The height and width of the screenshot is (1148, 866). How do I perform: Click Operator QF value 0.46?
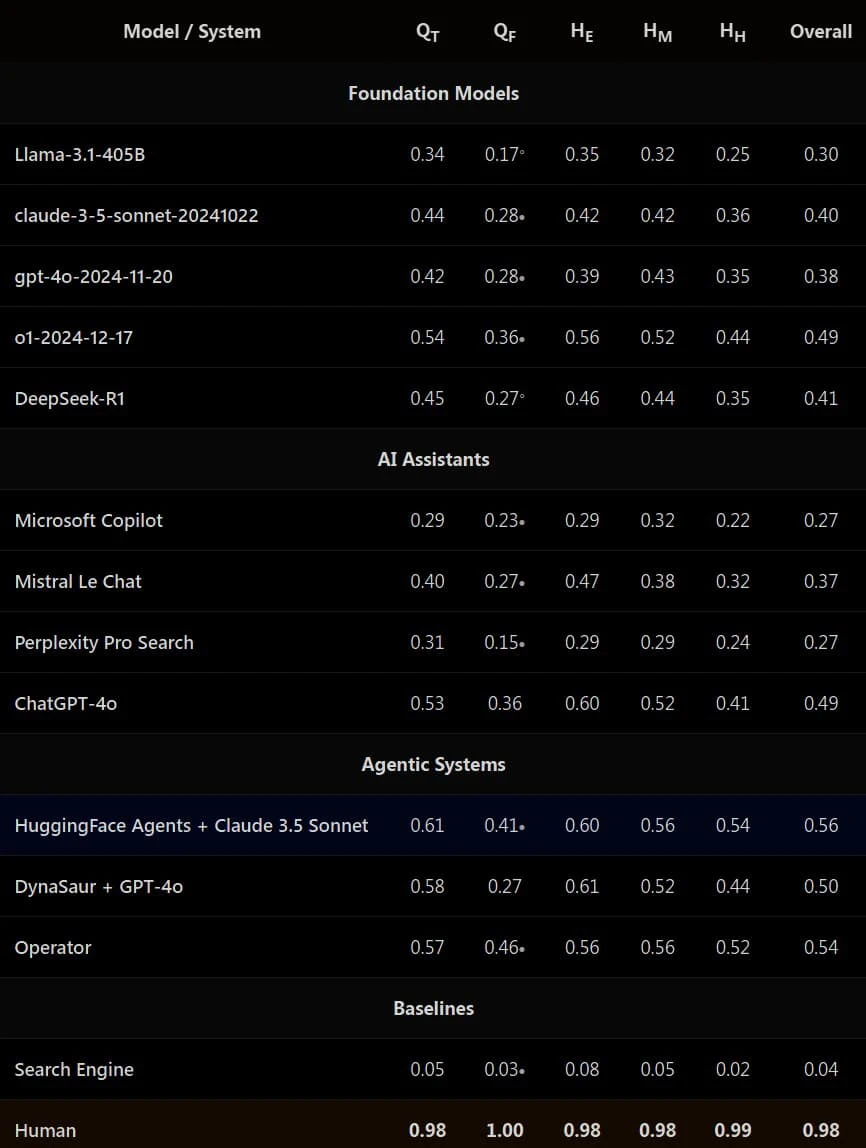504,947
